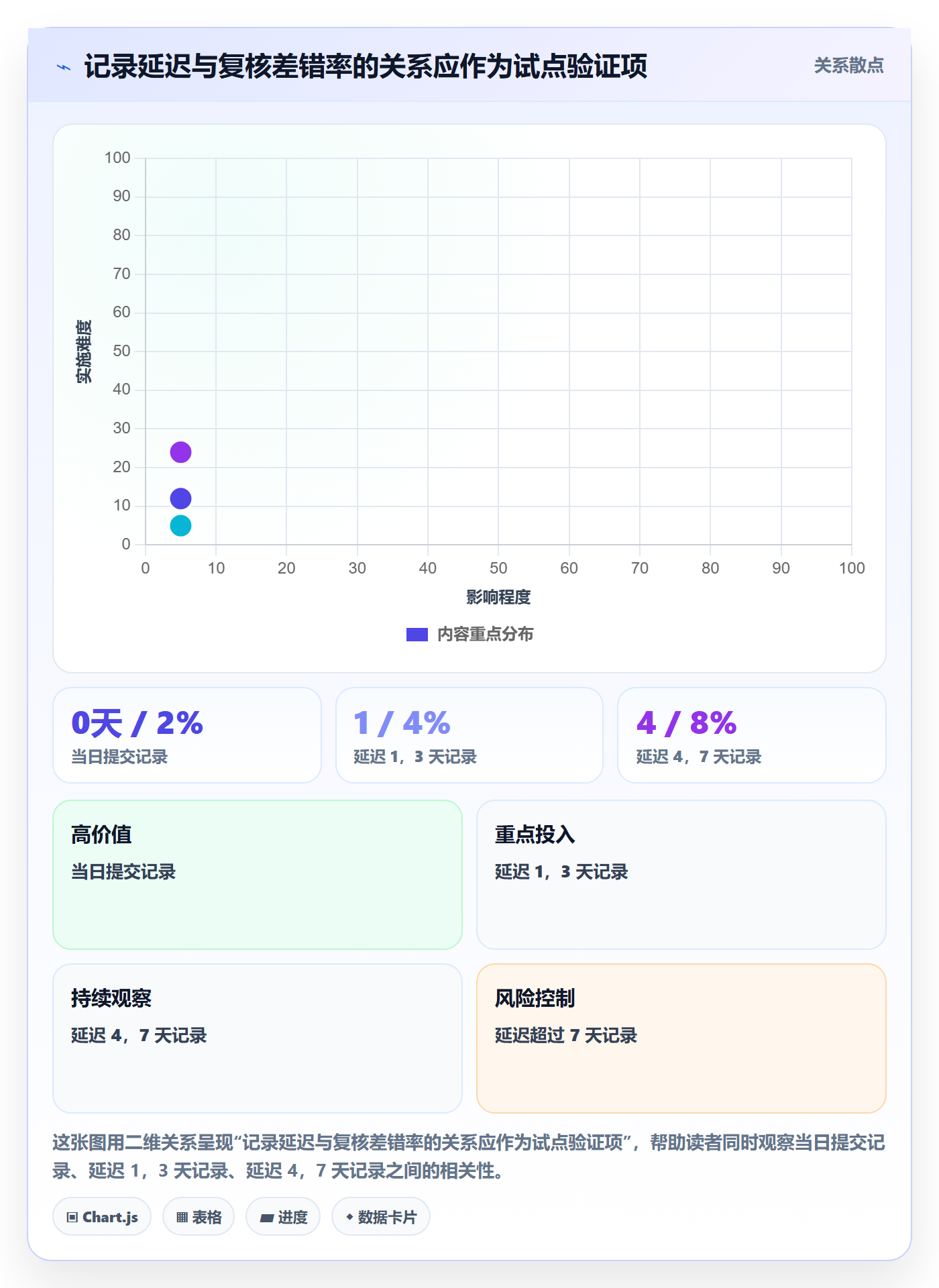Select the 0天 / 2% stat card
939x1288 pixels.
pos(187,735)
